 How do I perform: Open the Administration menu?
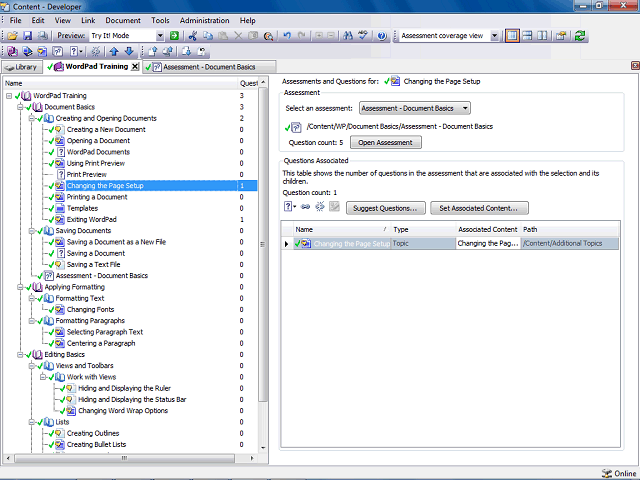pyautogui.click(x=204, y=20)
